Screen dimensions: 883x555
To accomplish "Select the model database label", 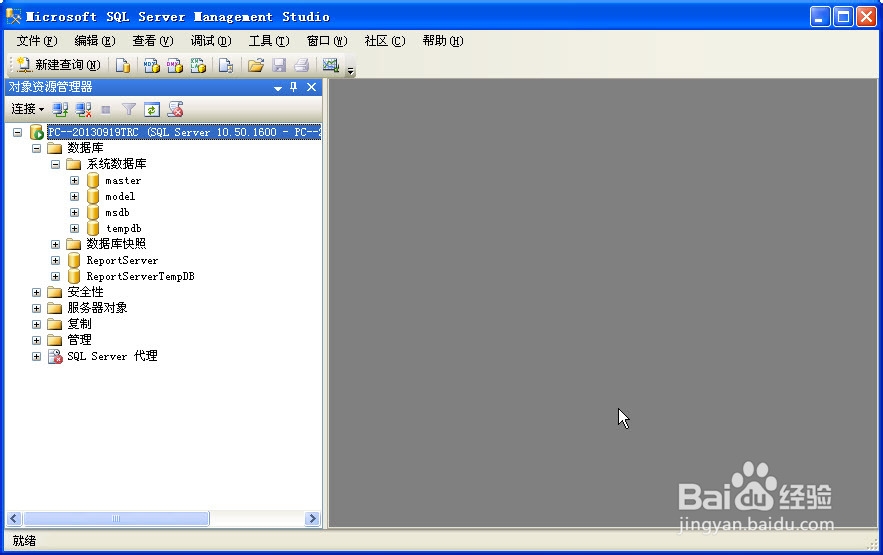I will (120, 196).
